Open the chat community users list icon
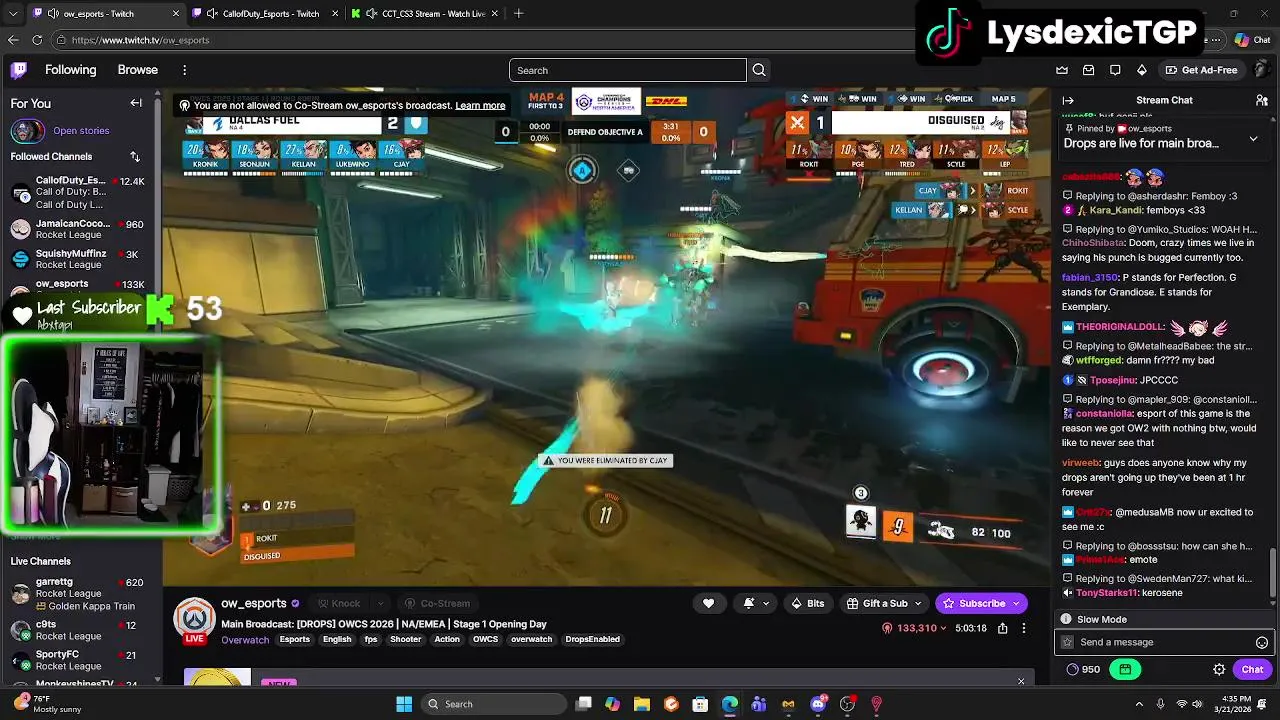The height and width of the screenshot is (720, 1280). click(x=1262, y=100)
